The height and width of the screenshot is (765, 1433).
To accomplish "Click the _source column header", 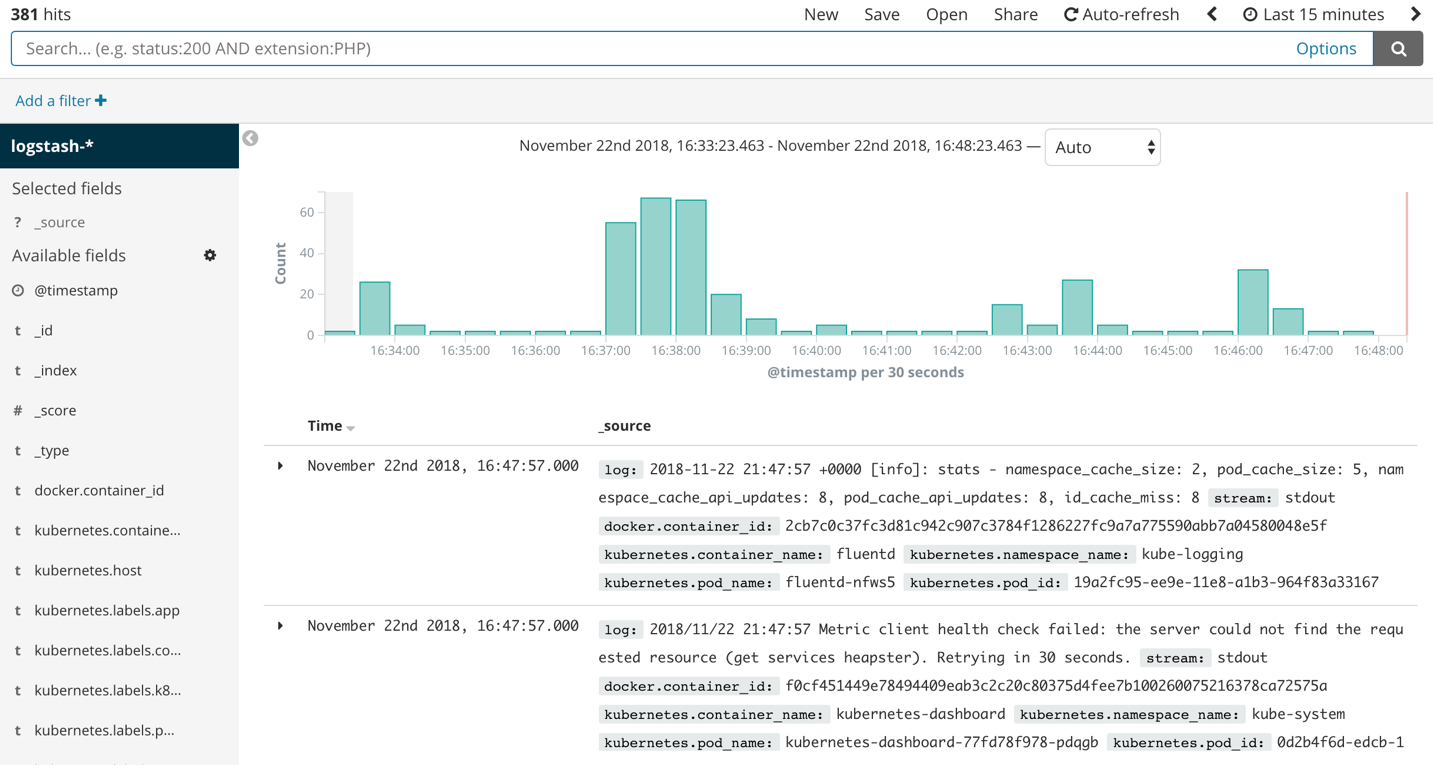I will point(625,426).
